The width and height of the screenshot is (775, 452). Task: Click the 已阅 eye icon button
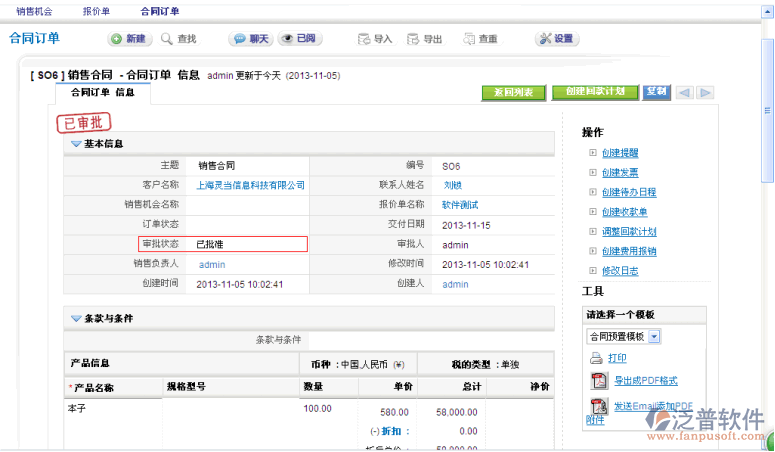click(x=299, y=39)
